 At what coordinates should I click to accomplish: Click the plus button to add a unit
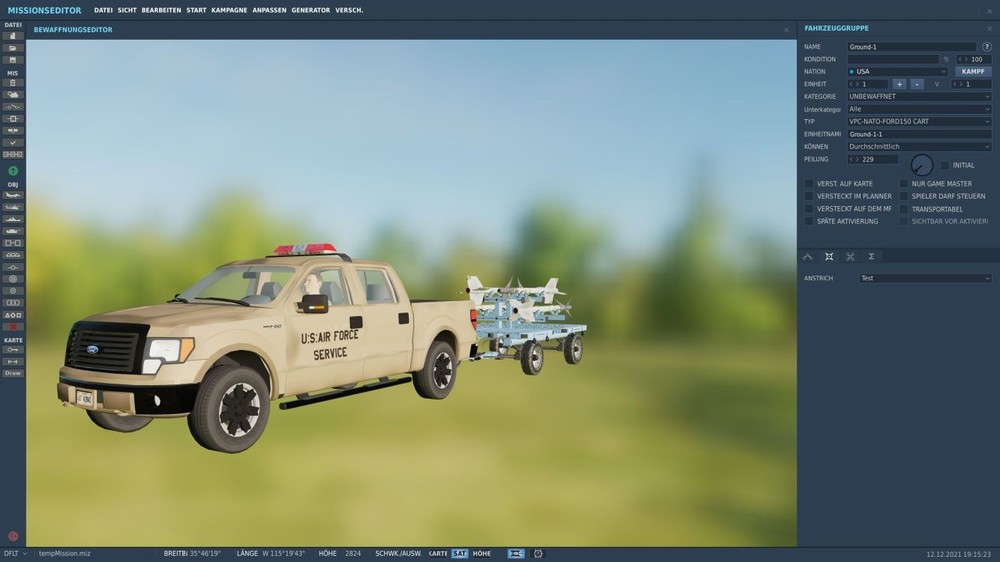click(899, 84)
